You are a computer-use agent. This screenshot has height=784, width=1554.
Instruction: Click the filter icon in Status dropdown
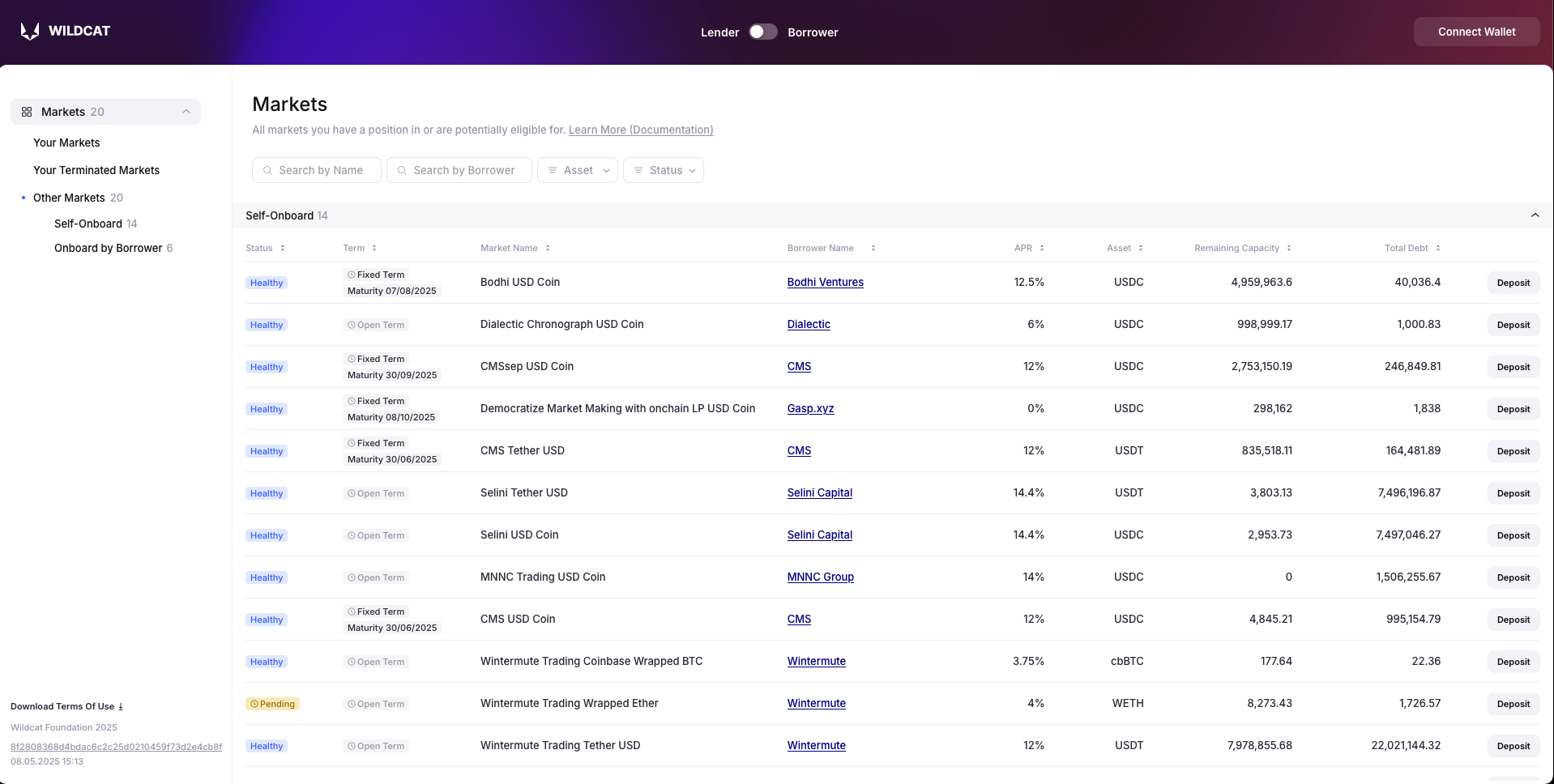tap(638, 170)
